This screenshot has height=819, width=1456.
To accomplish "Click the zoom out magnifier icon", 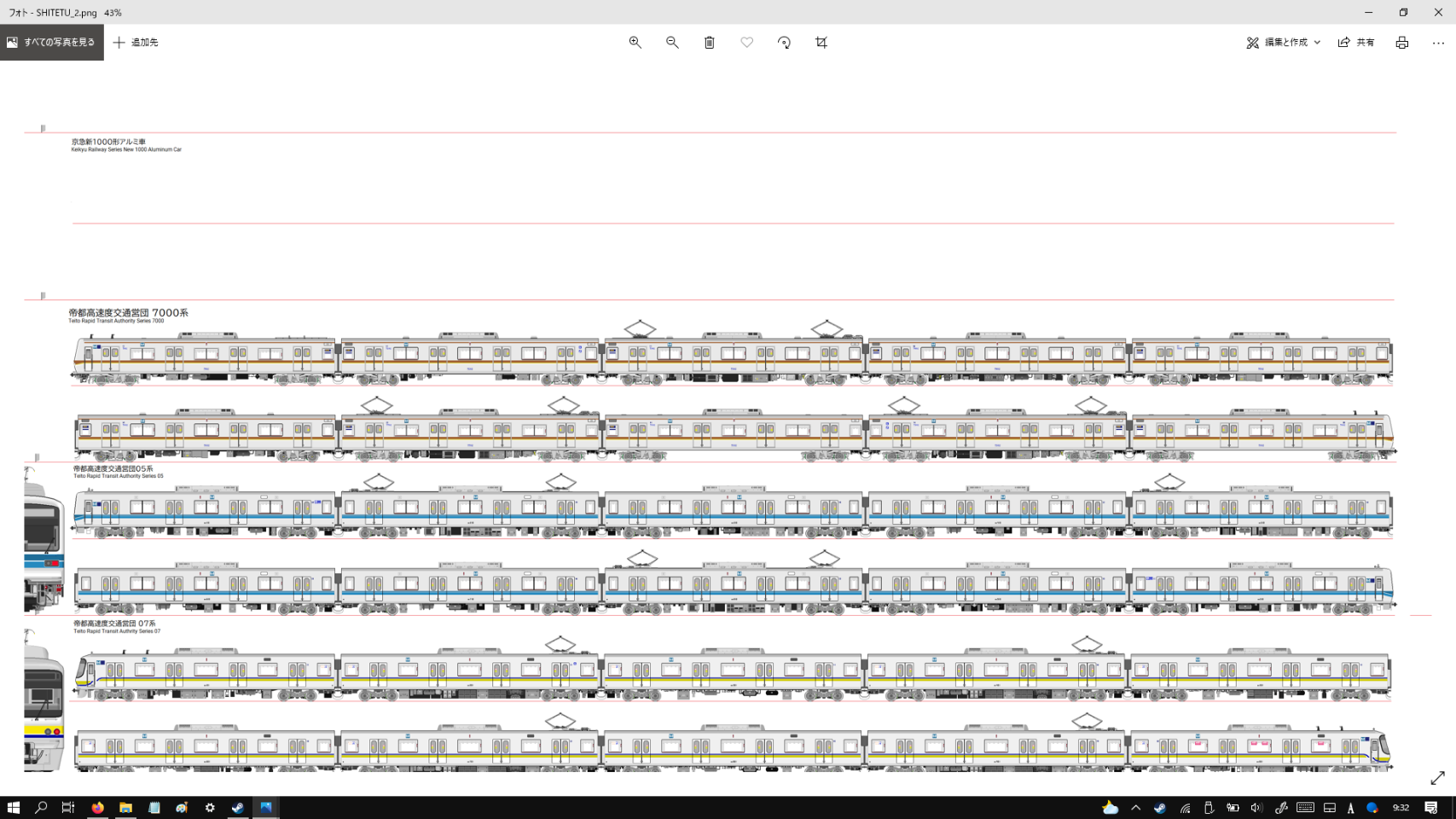I will (x=672, y=43).
